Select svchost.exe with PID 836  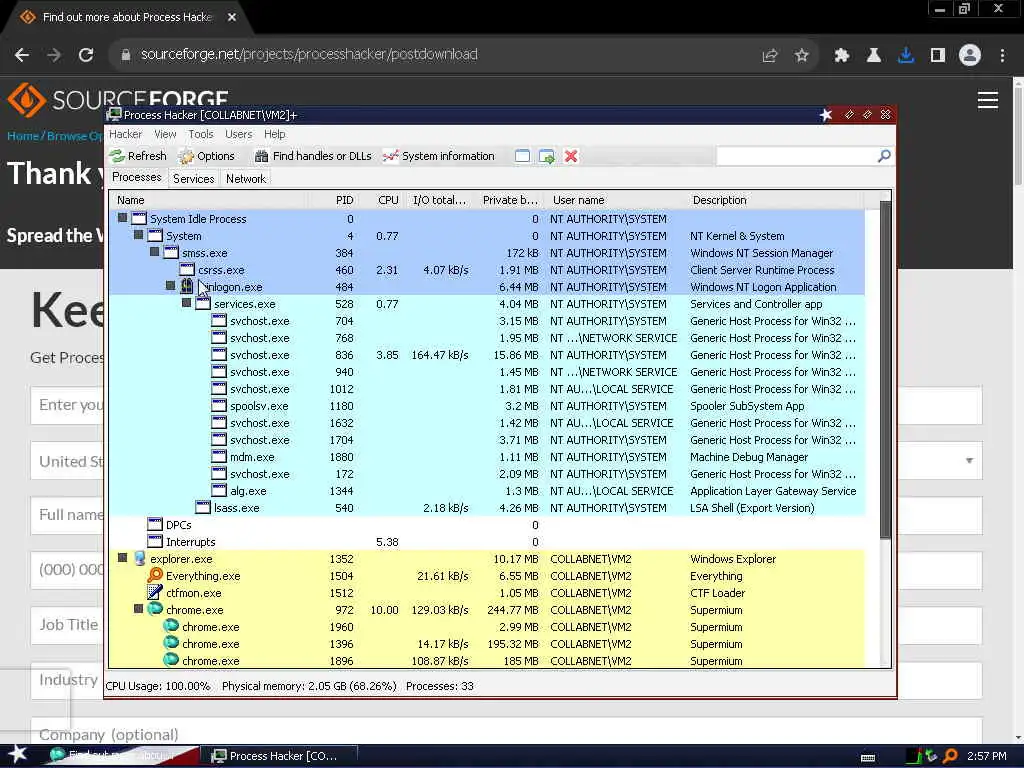(487, 355)
